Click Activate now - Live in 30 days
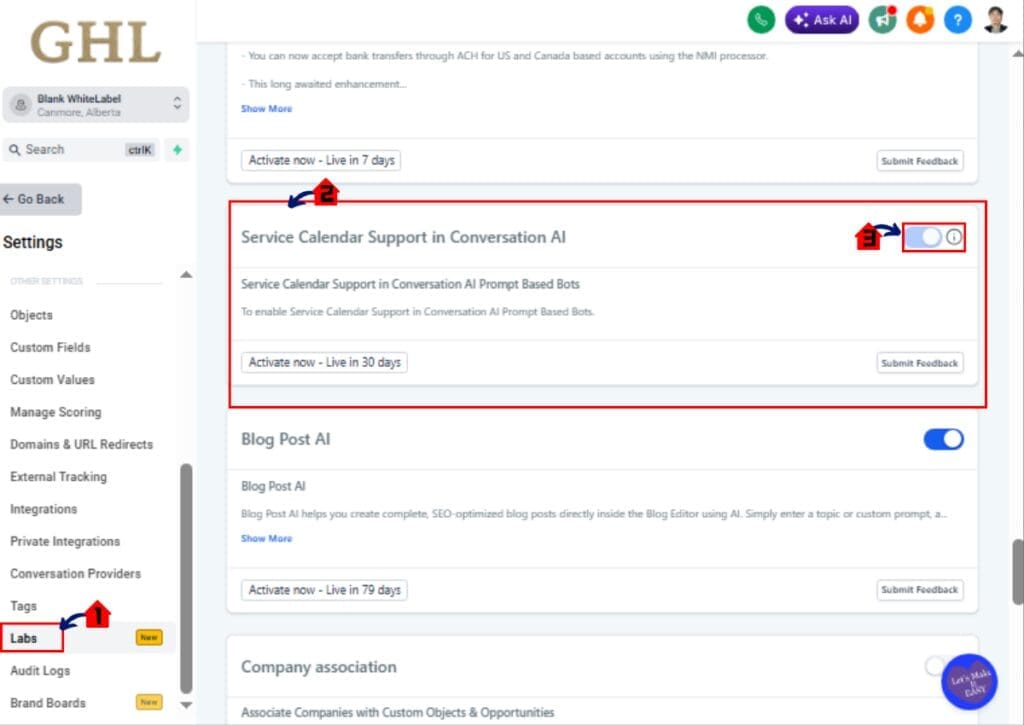 coord(323,362)
